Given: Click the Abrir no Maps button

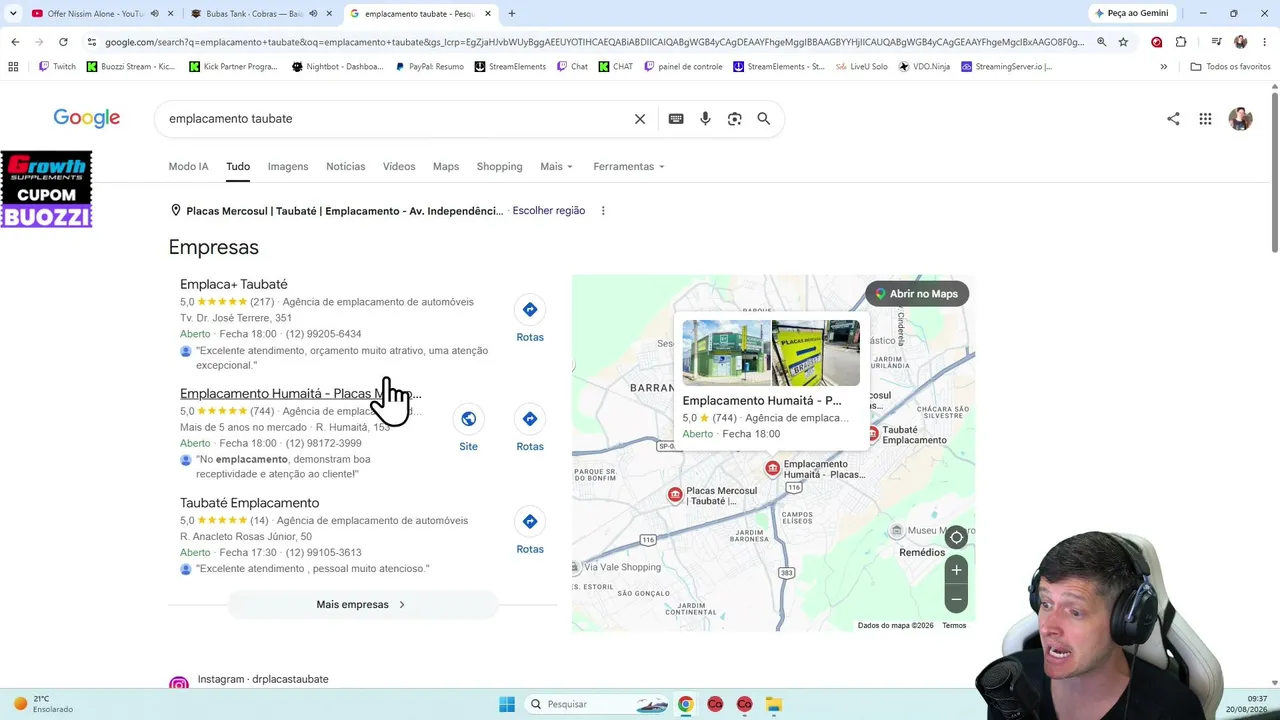Looking at the screenshot, I should coord(917,294).
